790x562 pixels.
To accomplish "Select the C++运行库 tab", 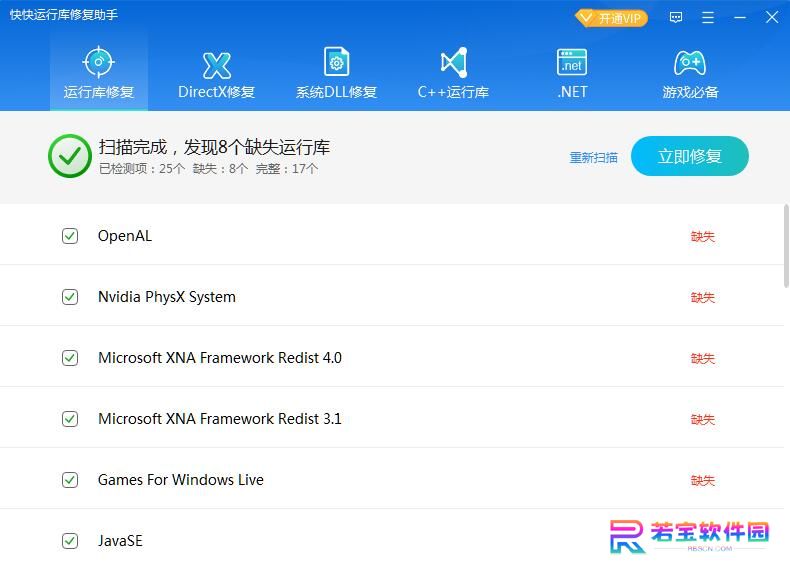I will (453, 72).
